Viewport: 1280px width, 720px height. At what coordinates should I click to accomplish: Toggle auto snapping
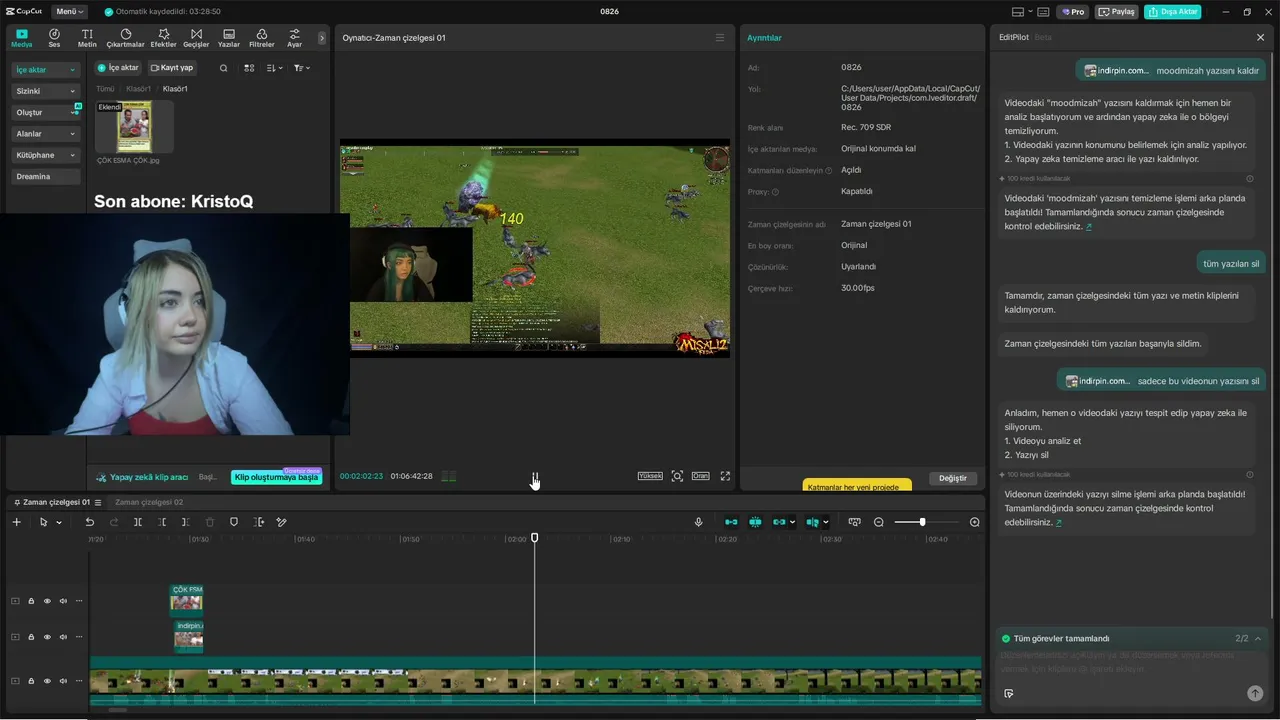[x=755, y=522]
